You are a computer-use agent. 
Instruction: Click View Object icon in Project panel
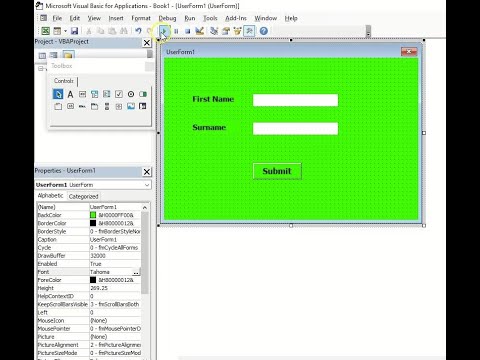(x=53, y=55)
